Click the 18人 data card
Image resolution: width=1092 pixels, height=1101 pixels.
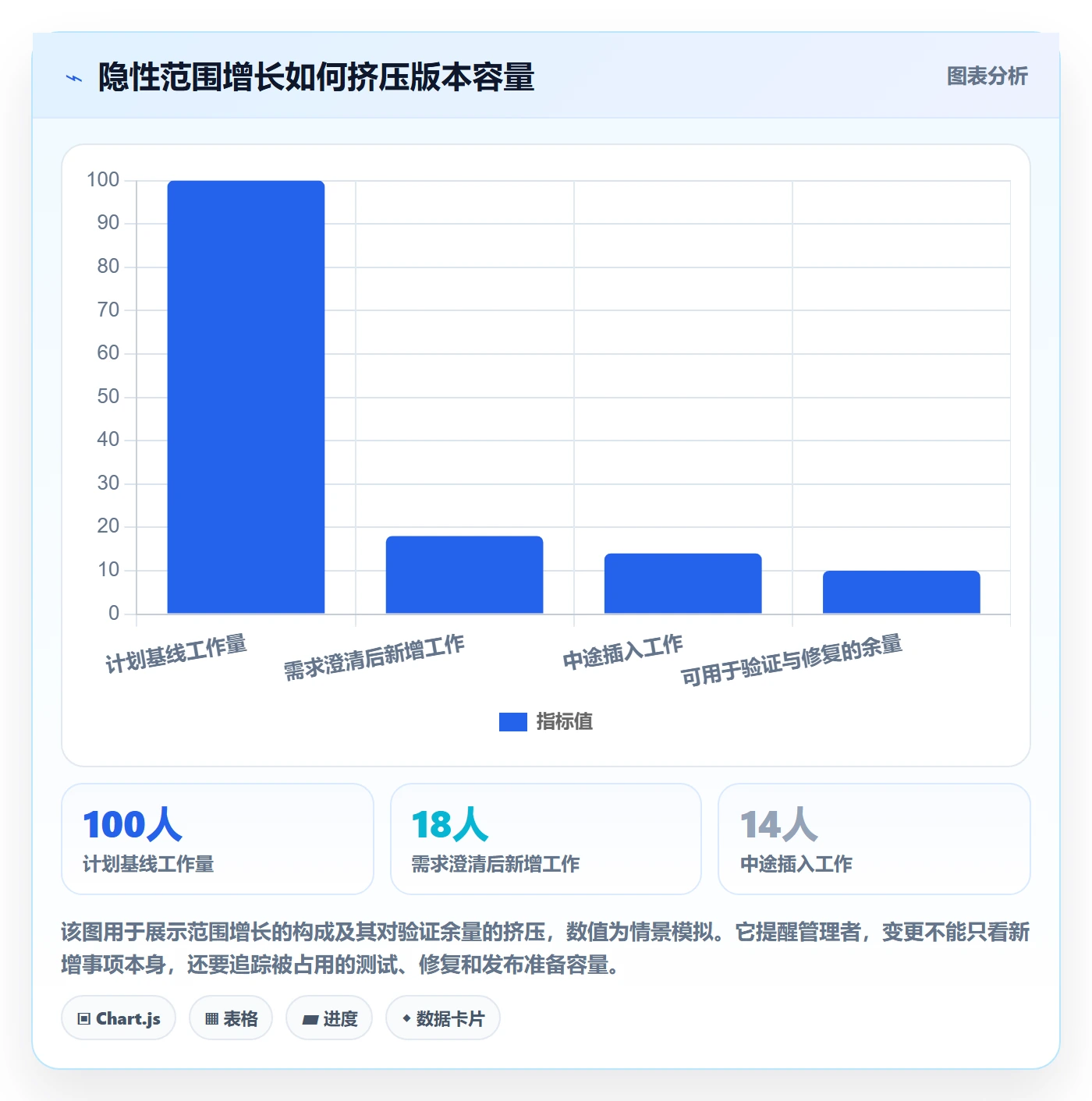coord(546,839)
